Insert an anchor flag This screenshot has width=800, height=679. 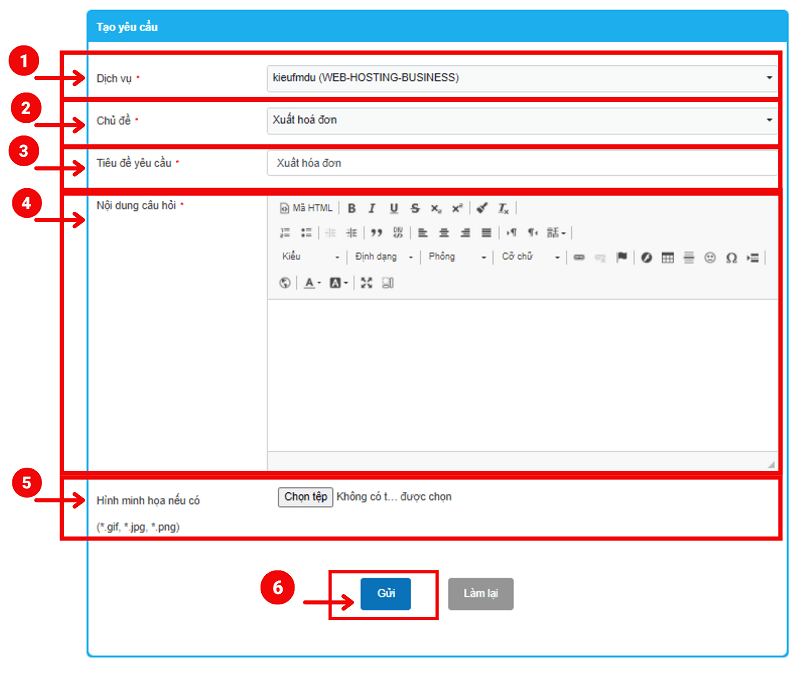(x=621, y=257)
